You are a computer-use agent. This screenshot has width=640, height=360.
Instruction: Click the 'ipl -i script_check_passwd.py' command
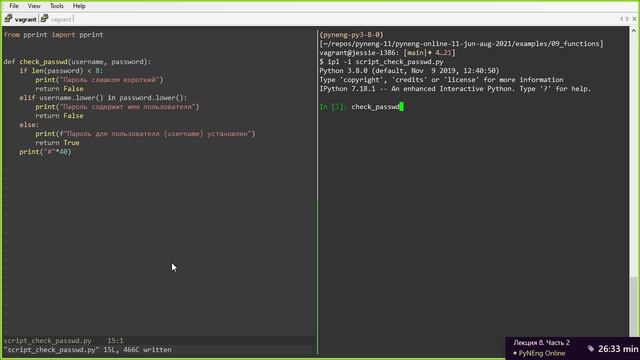(386, 62)
